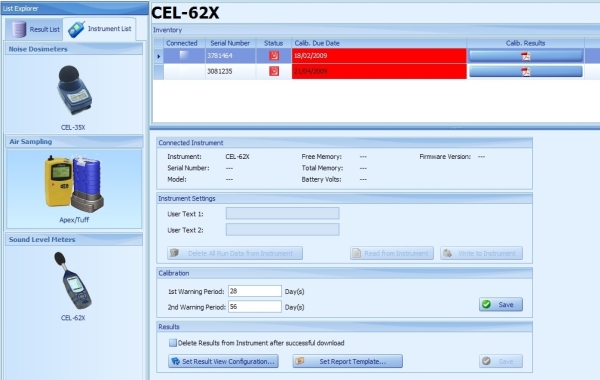Click the Result List database icon
600x380 pixels.
point(18,29)
